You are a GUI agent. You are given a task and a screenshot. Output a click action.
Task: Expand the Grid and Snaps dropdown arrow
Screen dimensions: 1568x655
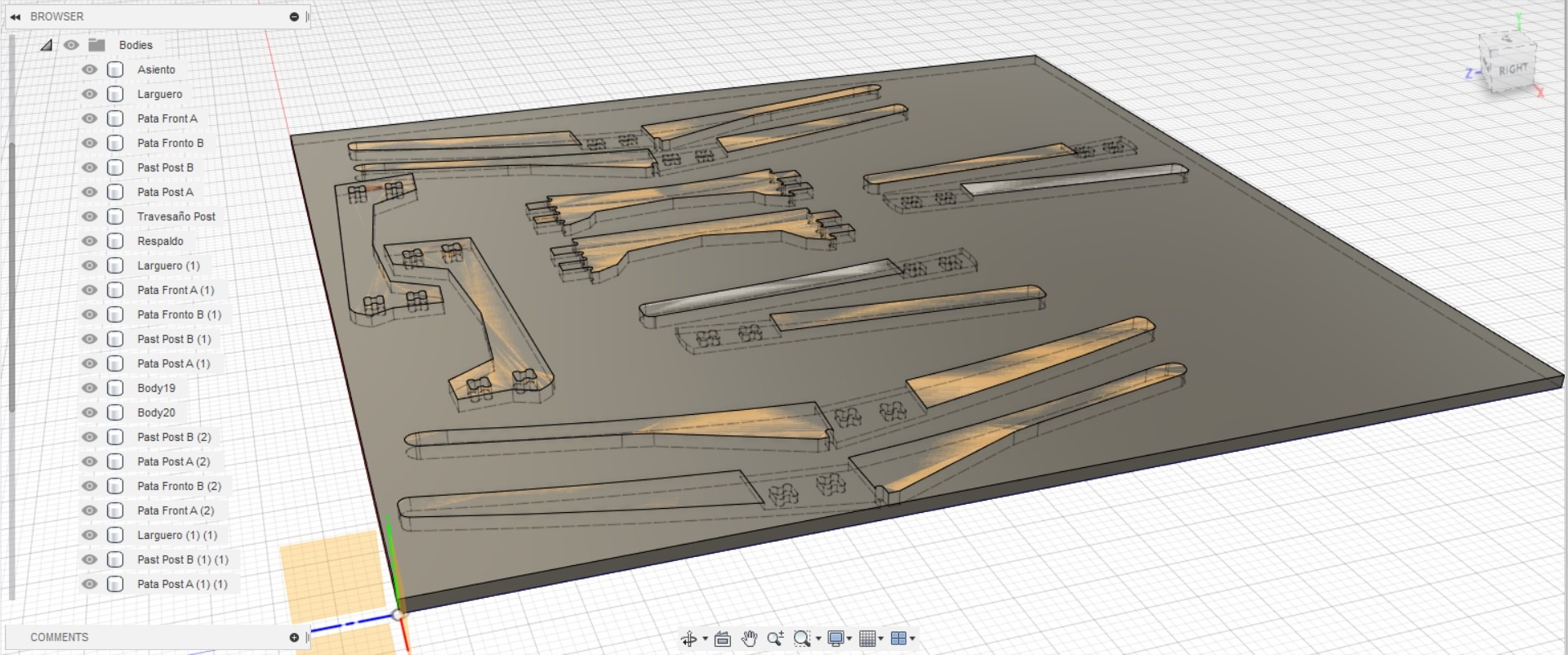(x=881, y=639)
